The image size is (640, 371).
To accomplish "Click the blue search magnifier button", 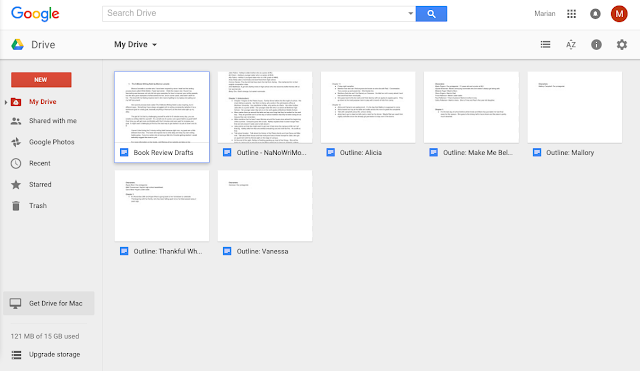I will point(431,14).
